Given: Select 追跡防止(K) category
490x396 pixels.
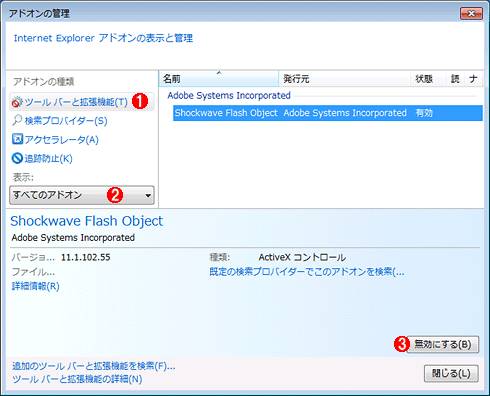Looking at the screenshot, I should coord(48,159).
